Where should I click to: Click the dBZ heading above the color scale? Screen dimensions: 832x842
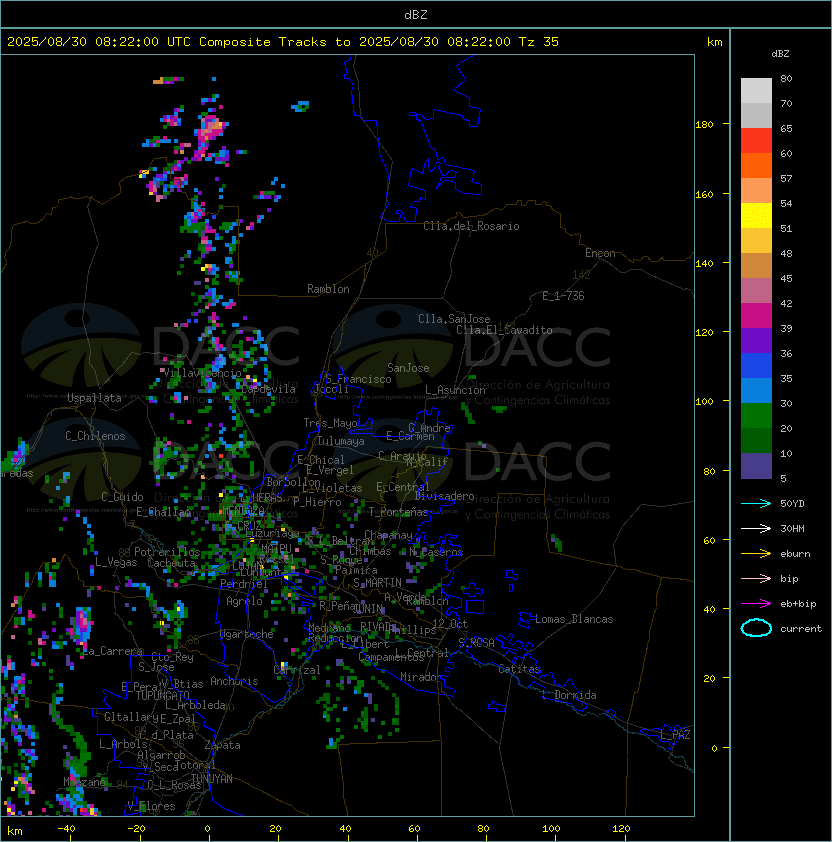pos(780,54)
